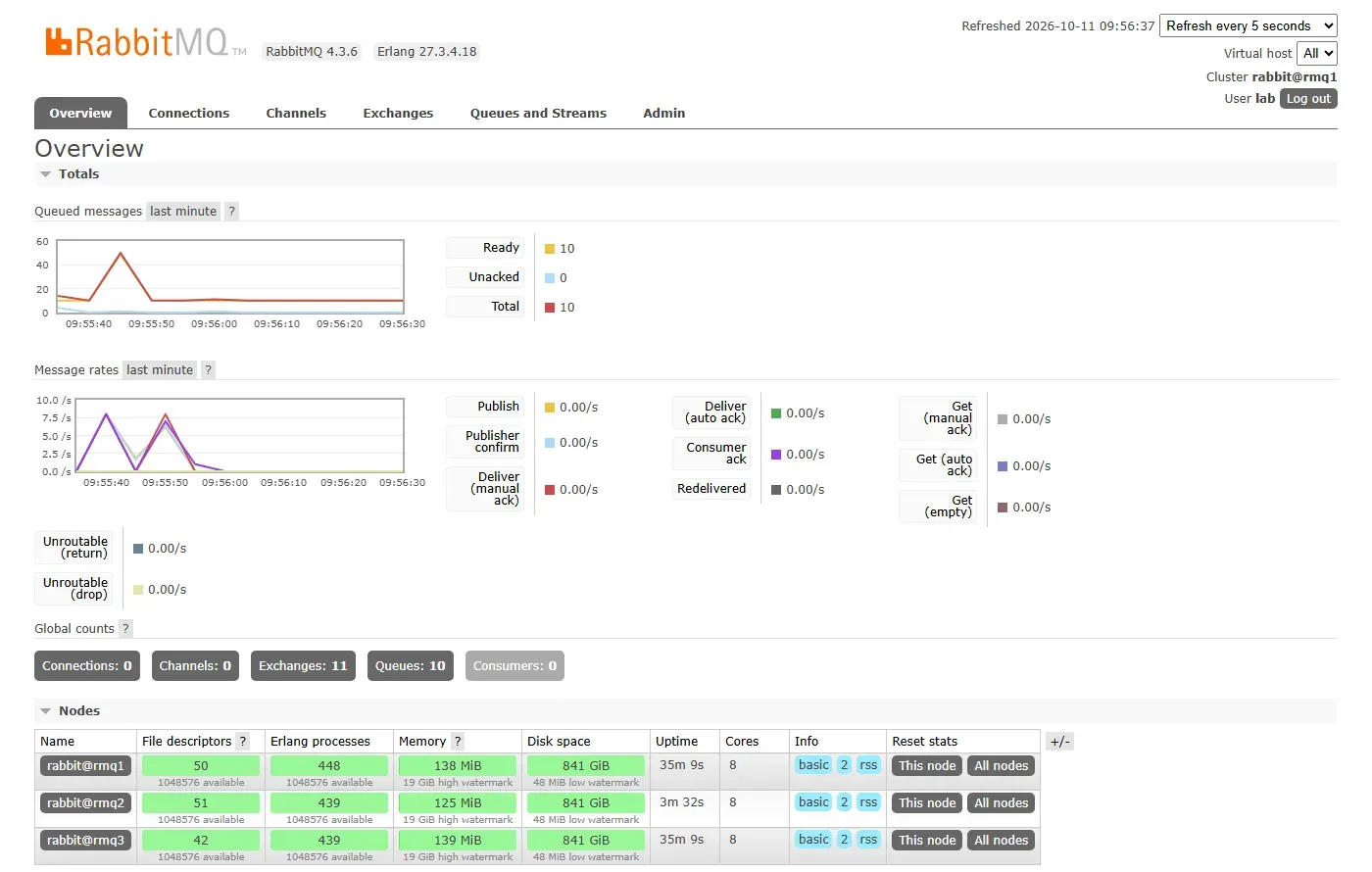Log out of user lab
The image size is (1372, 872).
pyautogui.click(x=1308, y=99)
